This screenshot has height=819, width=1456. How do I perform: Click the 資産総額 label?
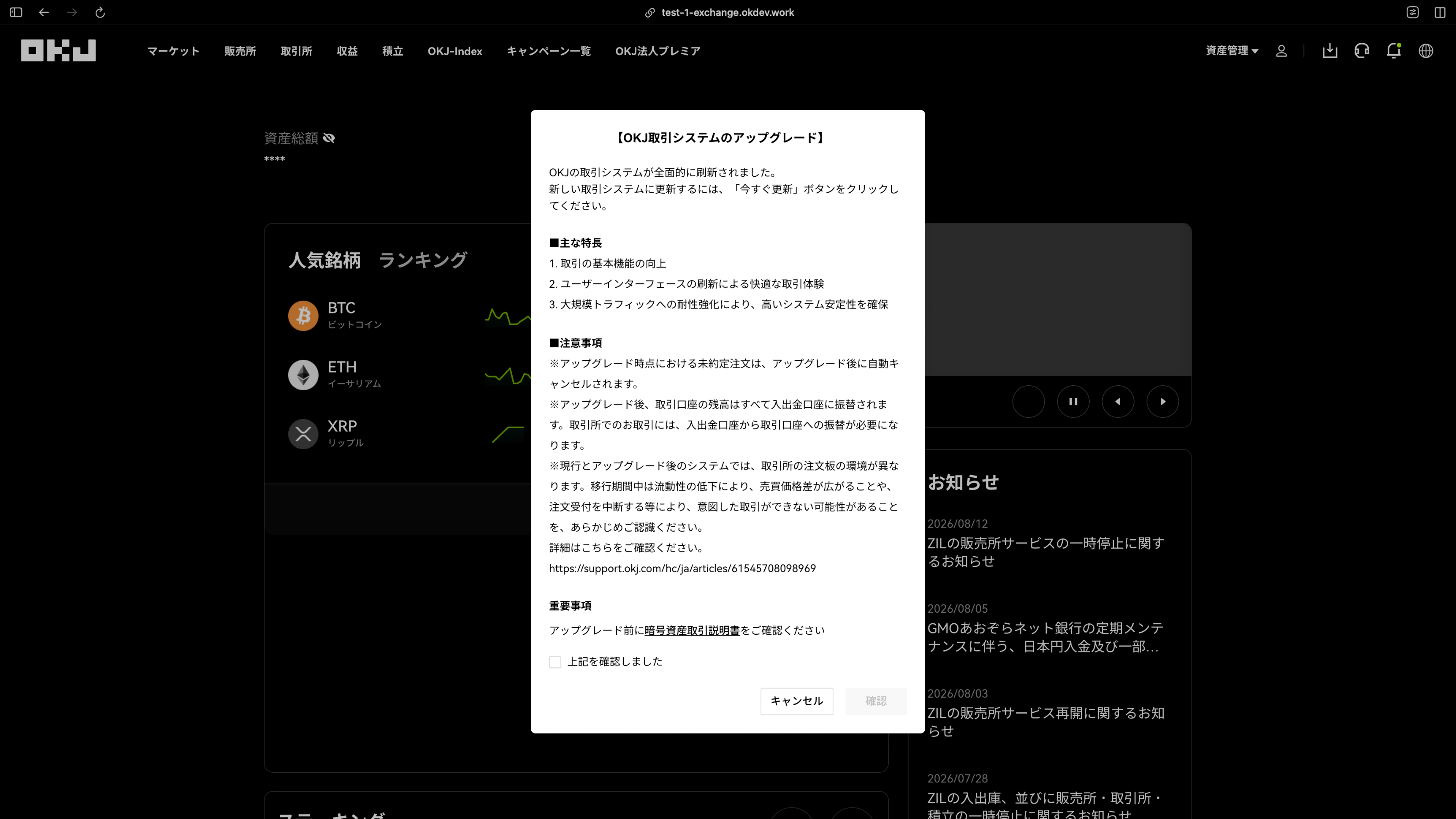[291, 138]
